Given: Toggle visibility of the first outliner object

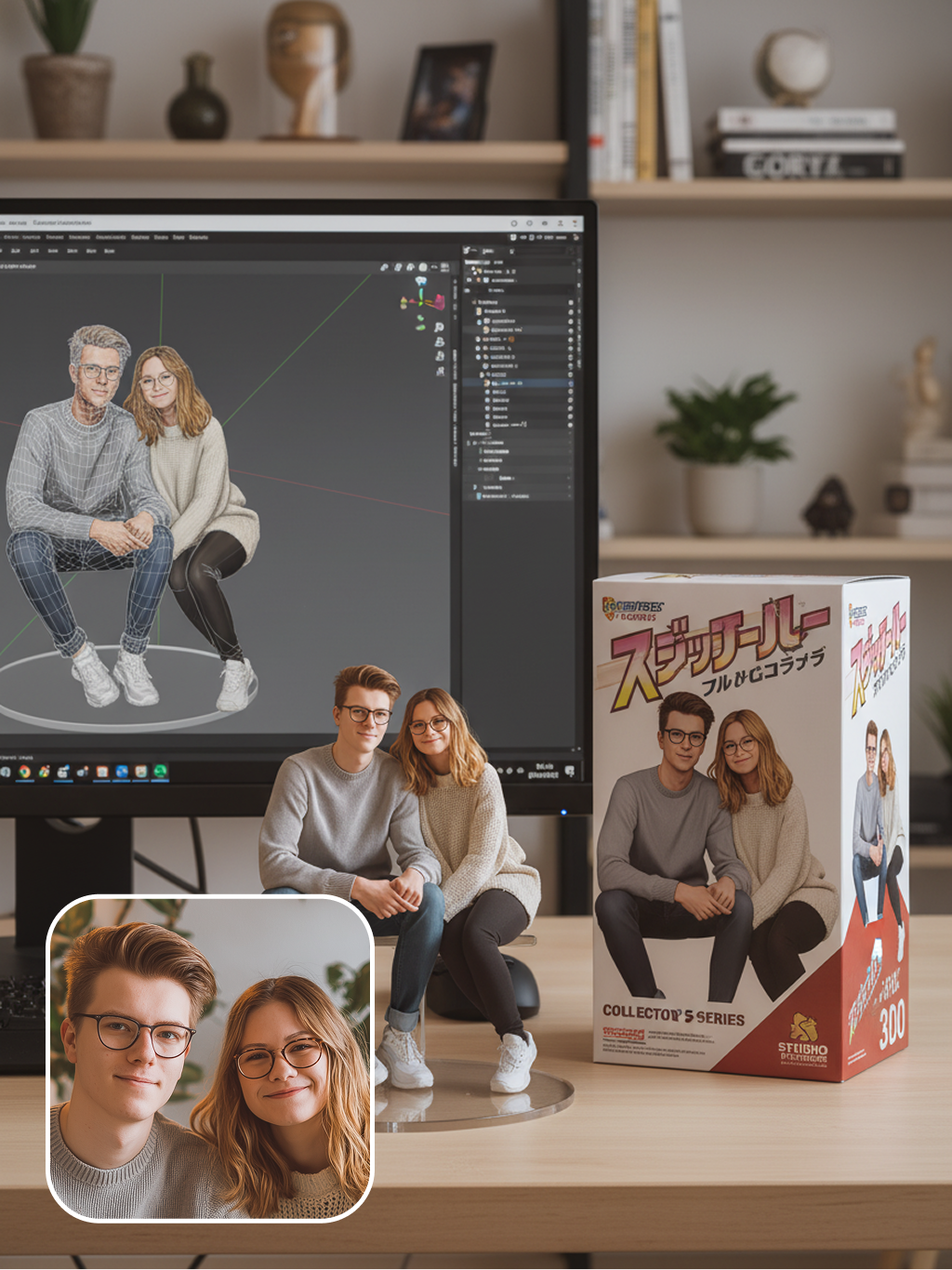Looking at the screenshot, I should pos(570,303).
